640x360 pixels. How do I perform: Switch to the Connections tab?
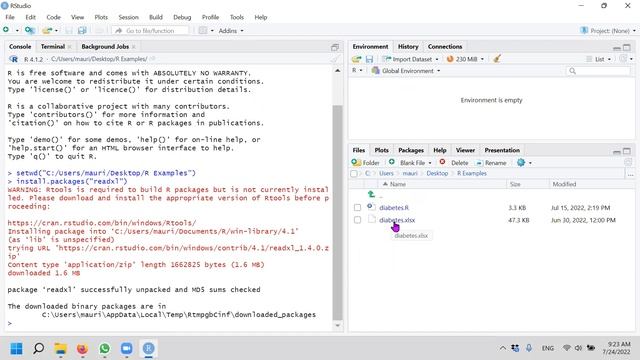point(445,47)
